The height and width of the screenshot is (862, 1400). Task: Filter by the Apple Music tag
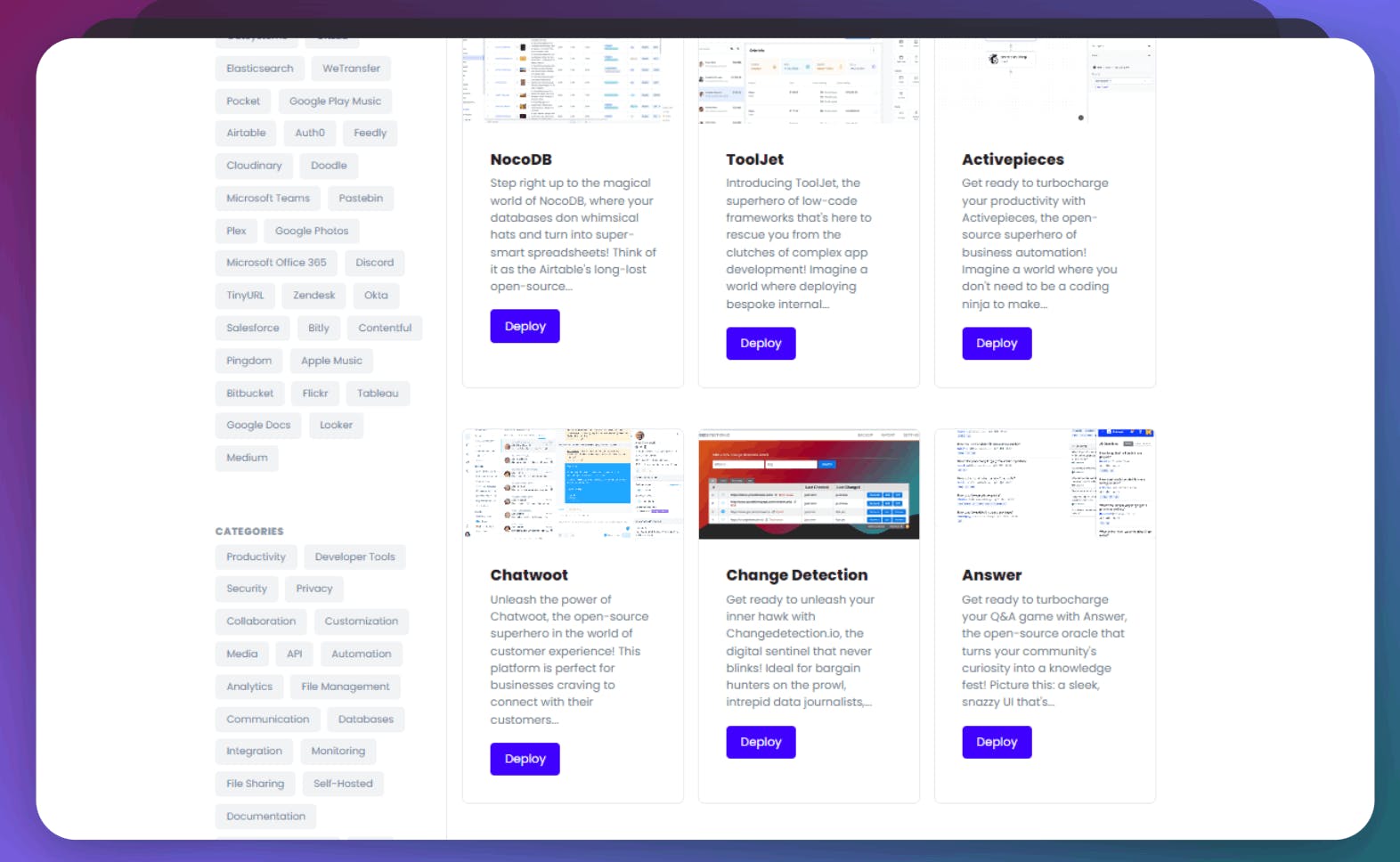tap(331, 362)
